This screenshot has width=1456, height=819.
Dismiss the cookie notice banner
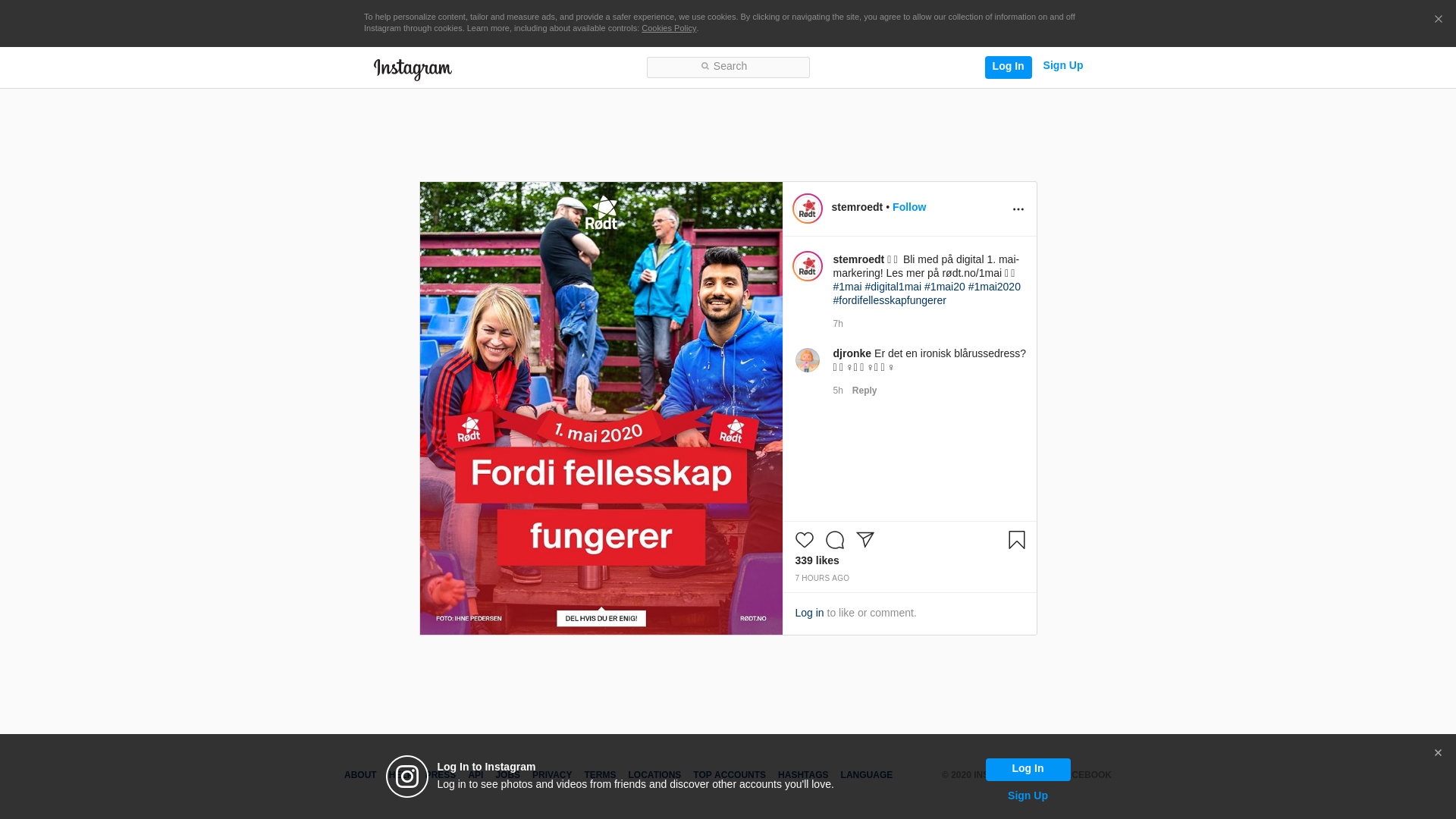[x=1438, y=20]
